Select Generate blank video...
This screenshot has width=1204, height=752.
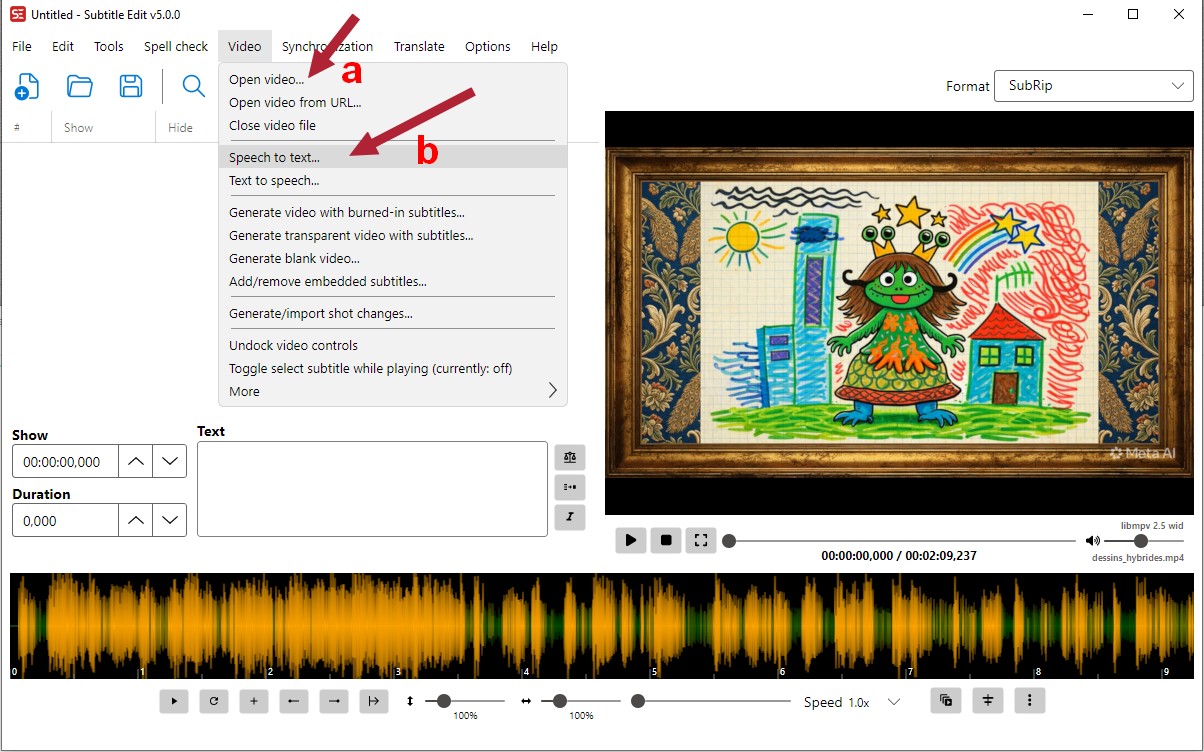[x=392, y=258]
